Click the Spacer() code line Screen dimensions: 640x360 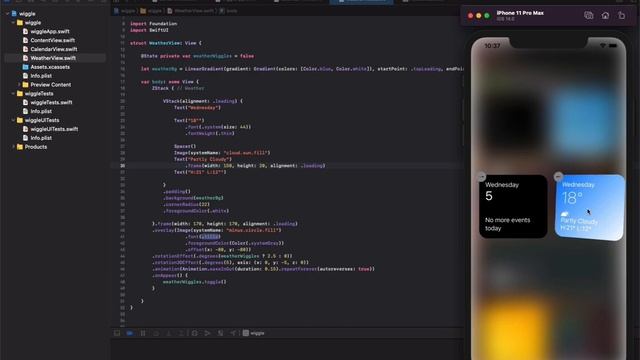[x=185, y=146]
